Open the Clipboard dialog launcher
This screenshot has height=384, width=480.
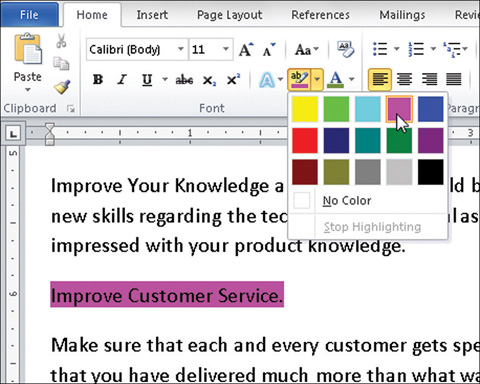pyautogui.click(x=71, y=108)
